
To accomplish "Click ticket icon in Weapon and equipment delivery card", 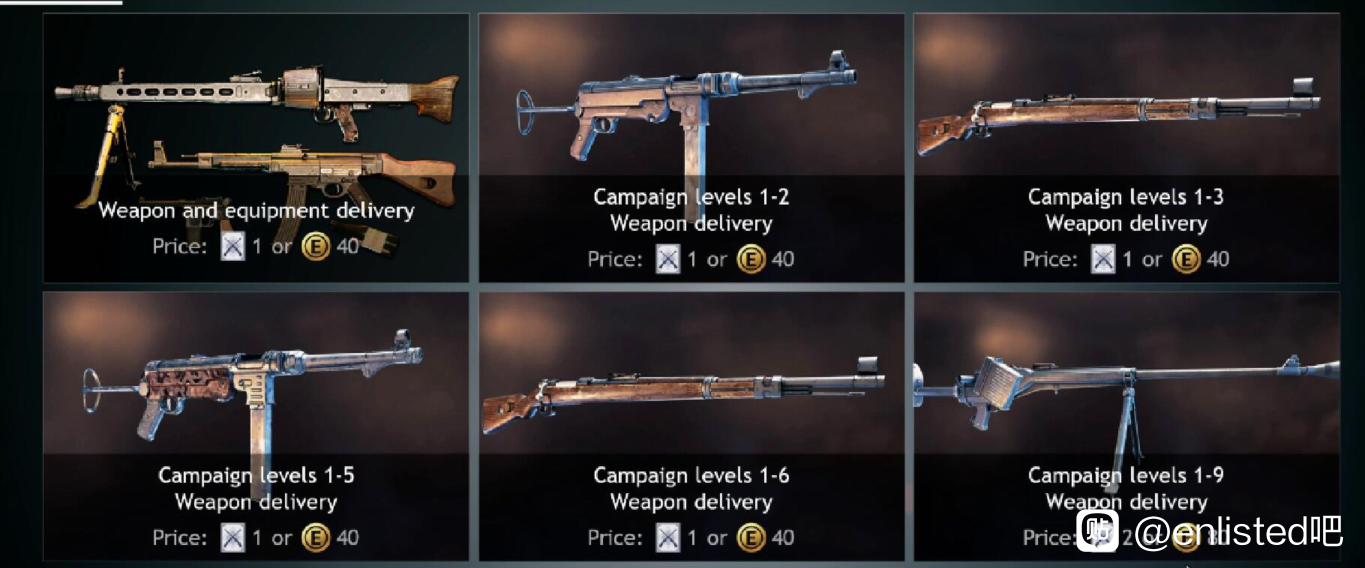I will [x=233, y=246].
